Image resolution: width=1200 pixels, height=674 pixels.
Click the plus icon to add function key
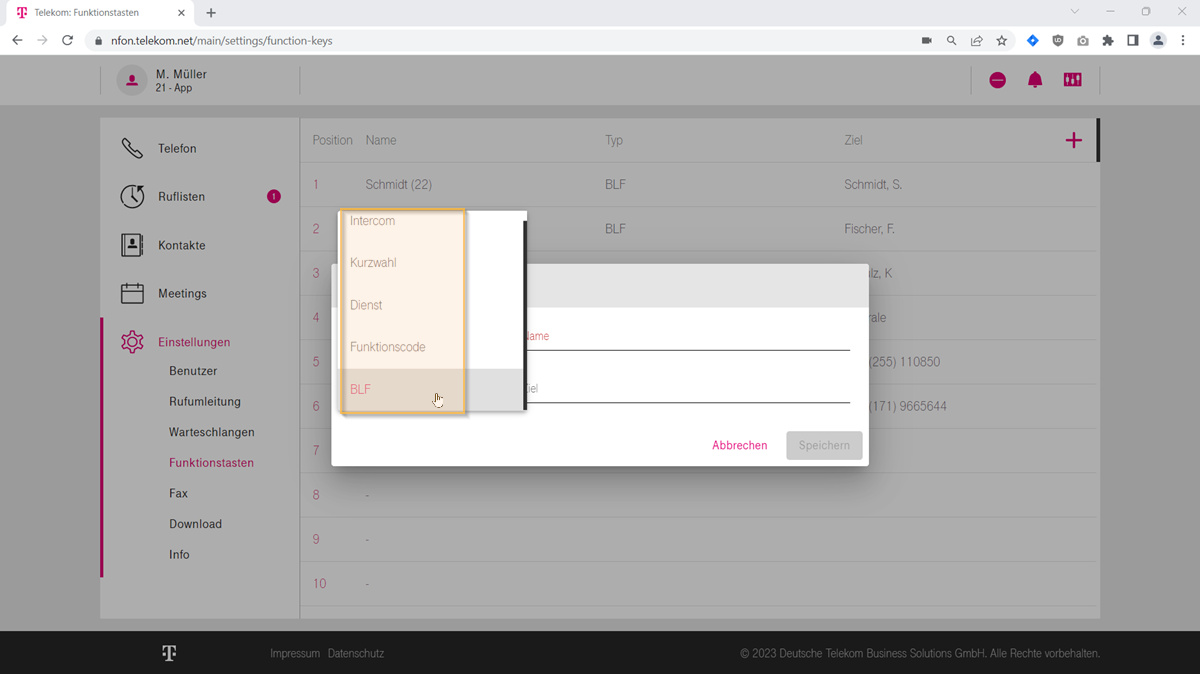1073,141
